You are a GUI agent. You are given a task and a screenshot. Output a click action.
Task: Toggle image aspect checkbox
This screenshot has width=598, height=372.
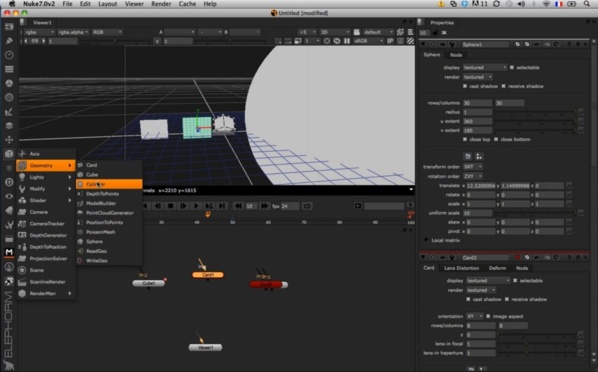(488, 316)
